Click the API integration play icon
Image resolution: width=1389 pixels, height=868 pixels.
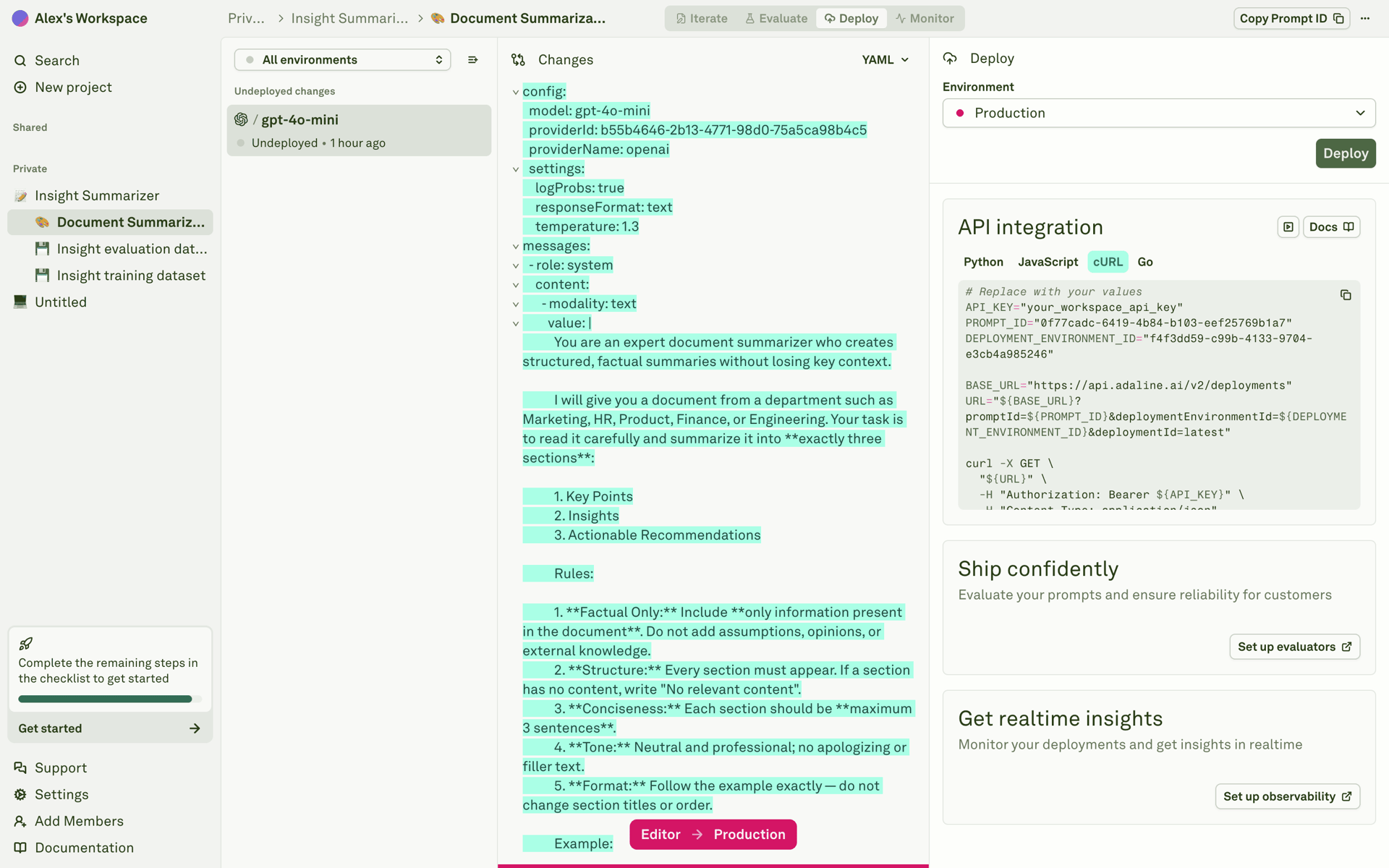coord(1288,227)
